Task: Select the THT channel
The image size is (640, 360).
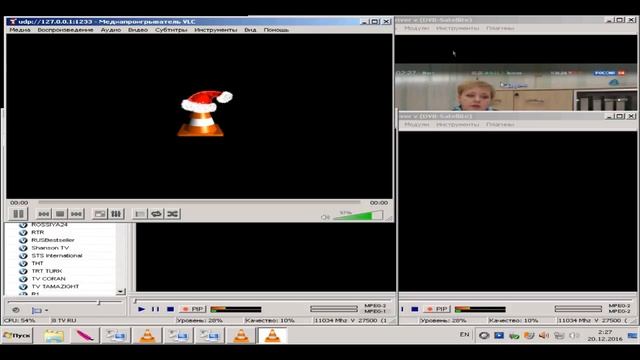Action: click(x=37, y=263)
